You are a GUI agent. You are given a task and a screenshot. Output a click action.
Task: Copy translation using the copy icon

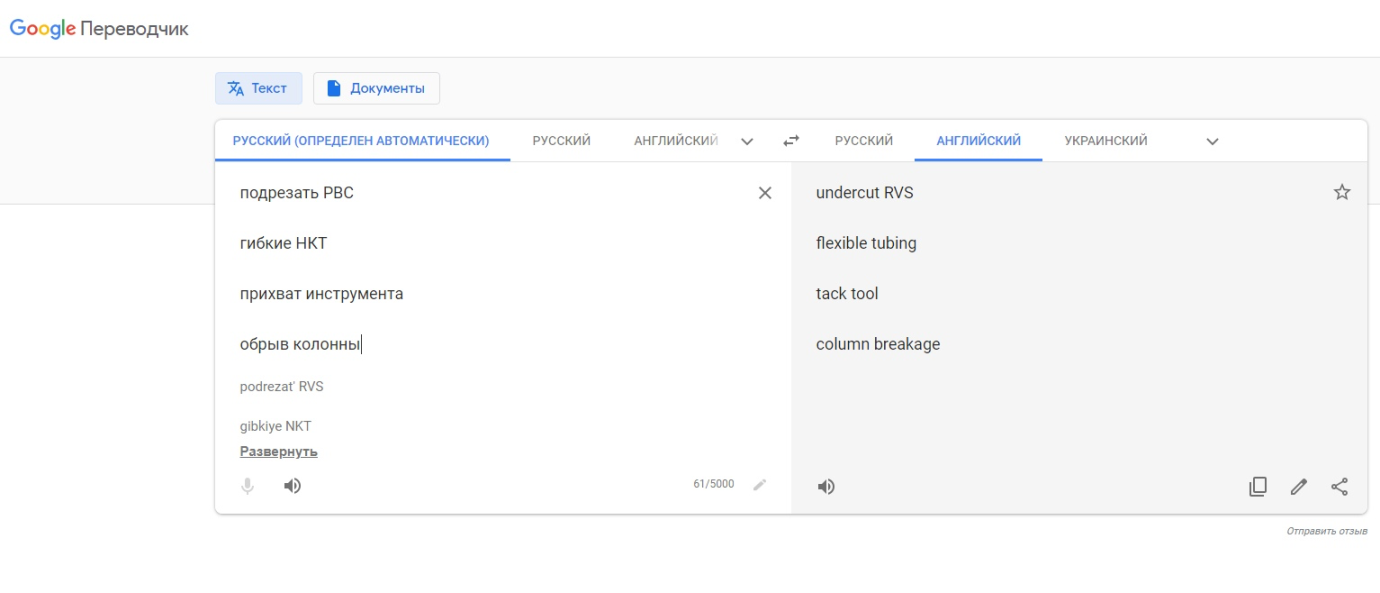tap(1258, 487)
